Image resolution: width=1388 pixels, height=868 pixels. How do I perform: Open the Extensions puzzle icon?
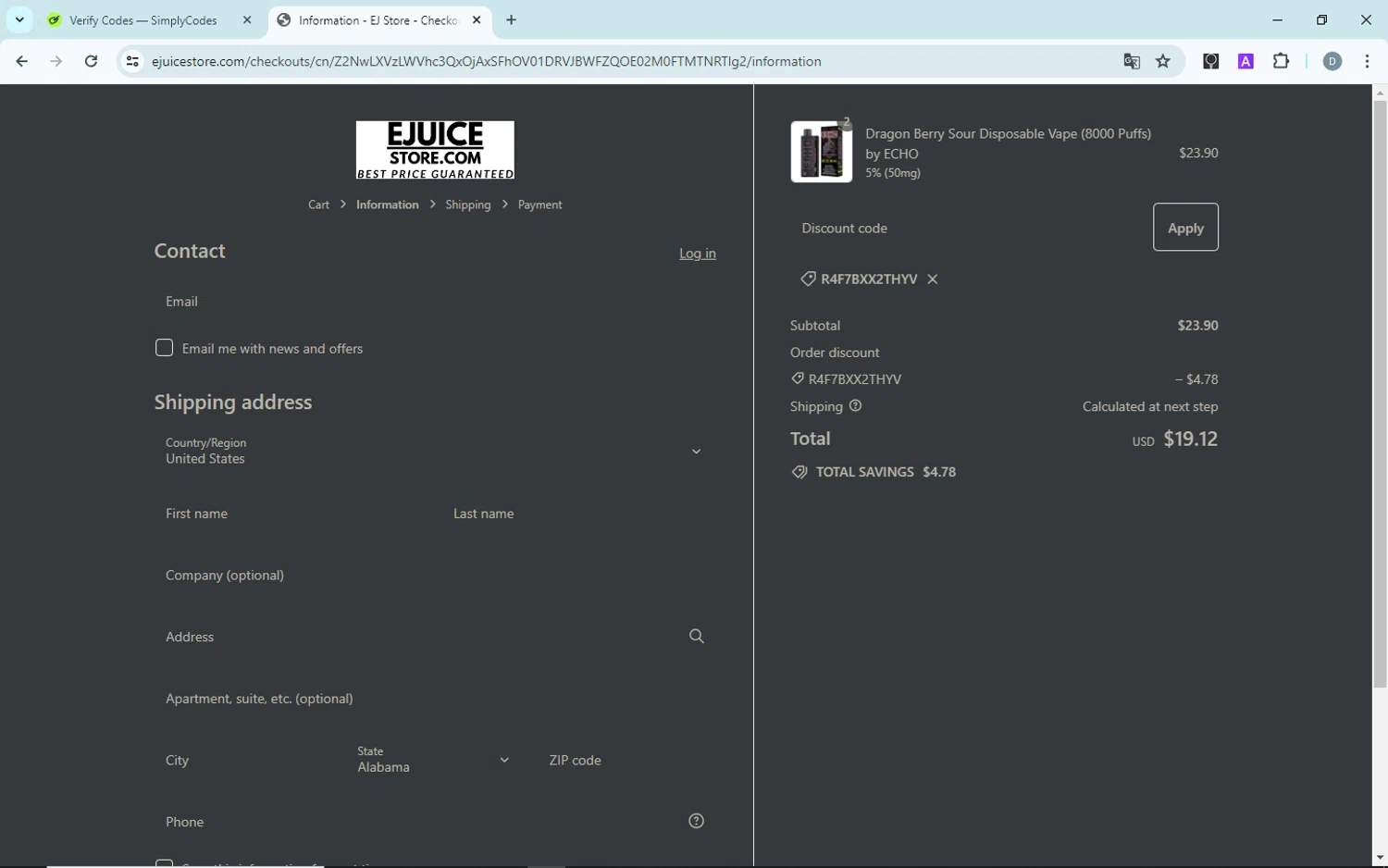point(1281,61)
